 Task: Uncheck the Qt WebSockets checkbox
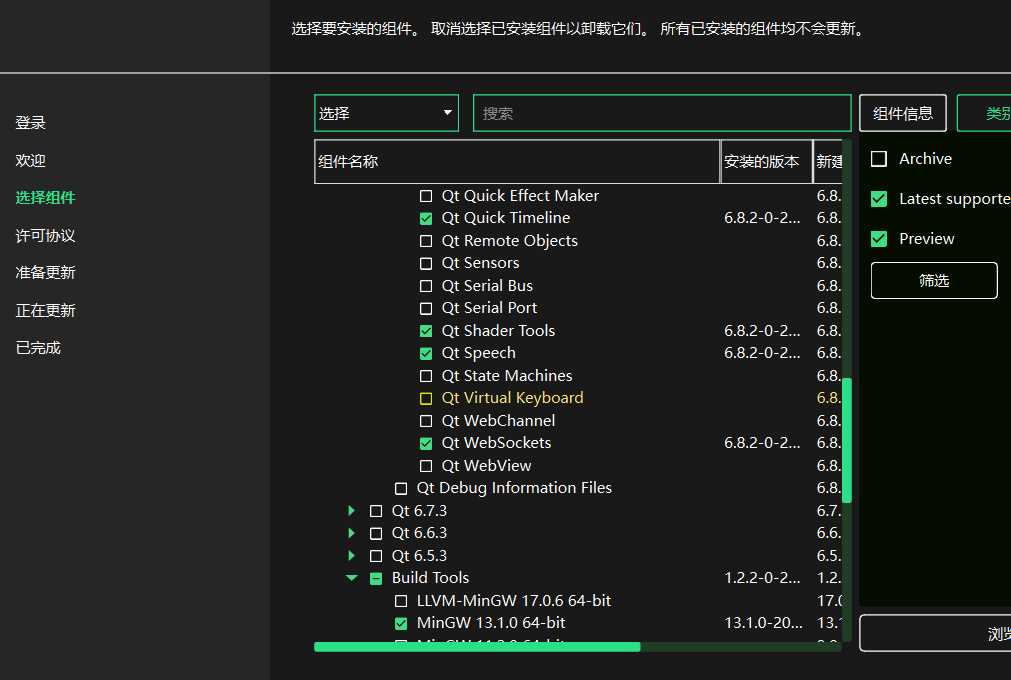pos(426,443)
